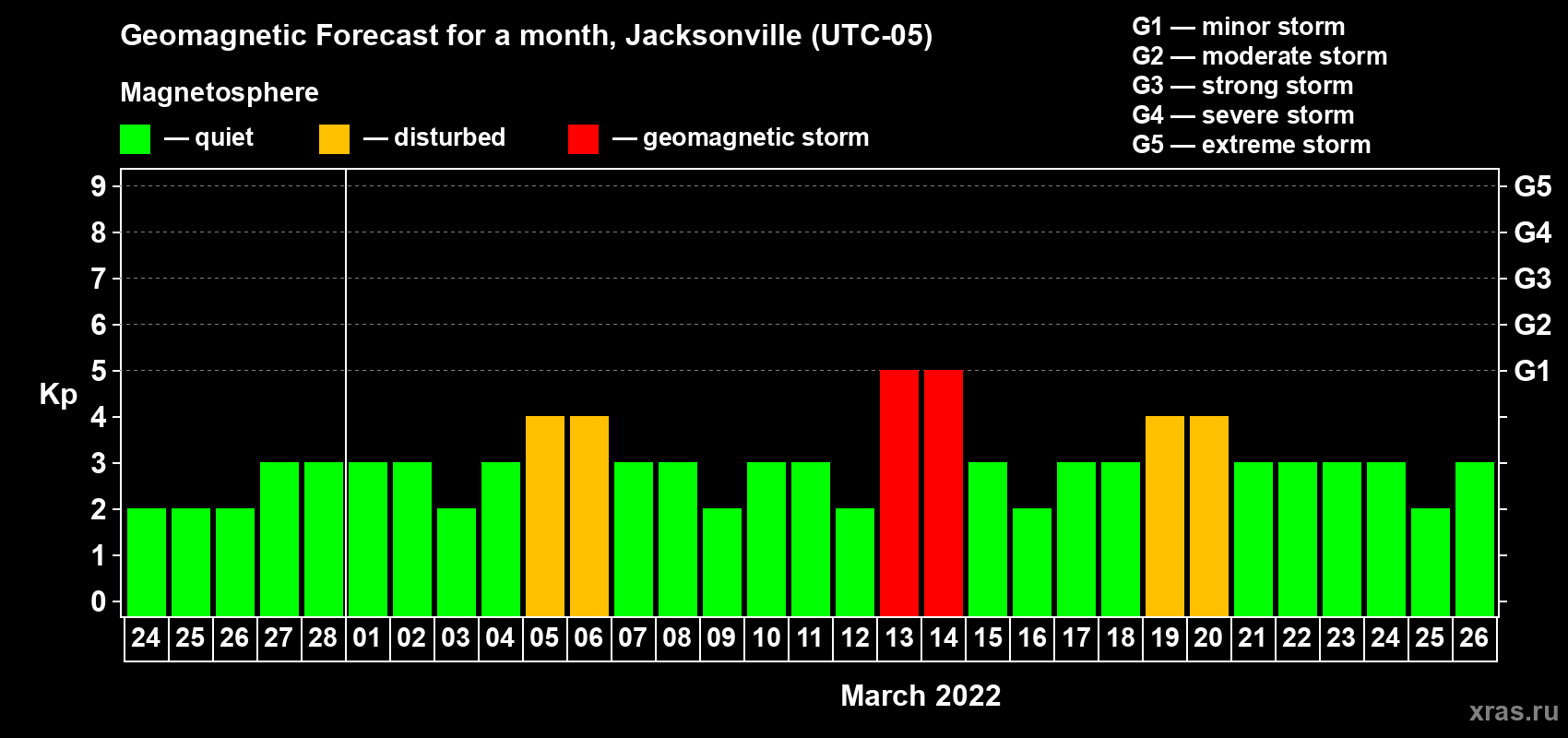Click the 'G5 — extreme storm' legend line
The width and height of the screenshot is (1568, 738).
pos(1252,145)
